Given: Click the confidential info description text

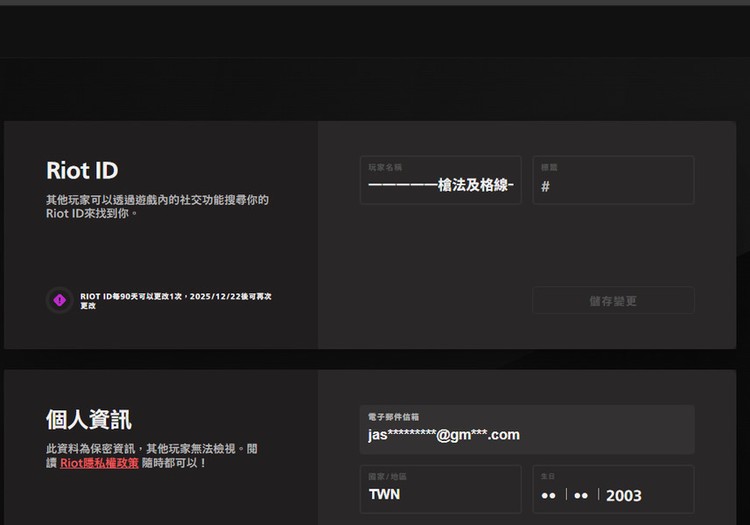Looking at the screenshot, I should tap(151, 456).
